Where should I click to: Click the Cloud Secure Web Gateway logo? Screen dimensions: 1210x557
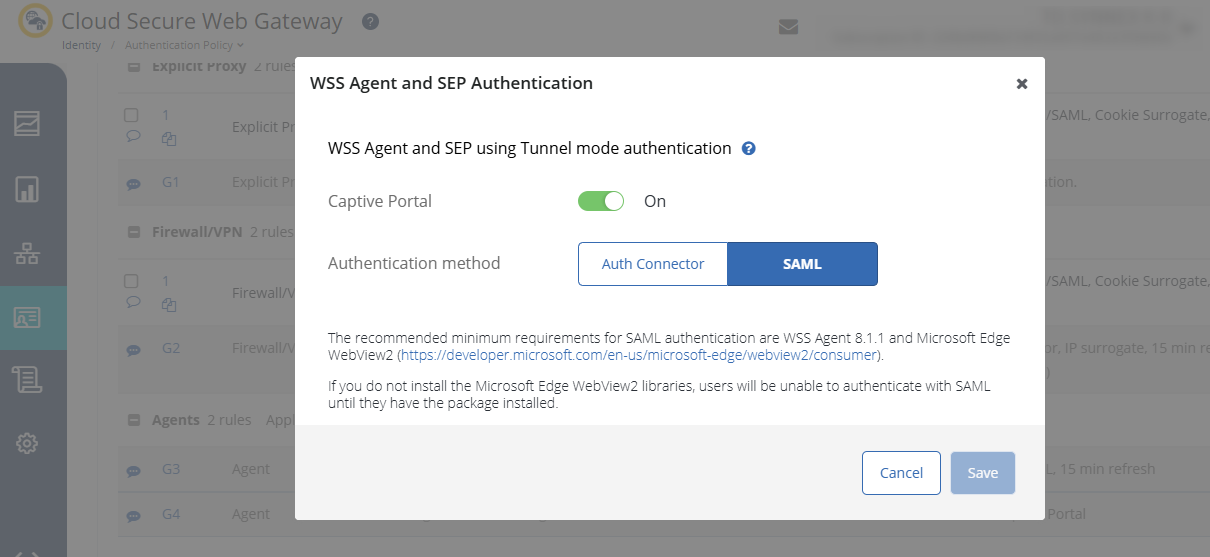(x=35, y=21)
